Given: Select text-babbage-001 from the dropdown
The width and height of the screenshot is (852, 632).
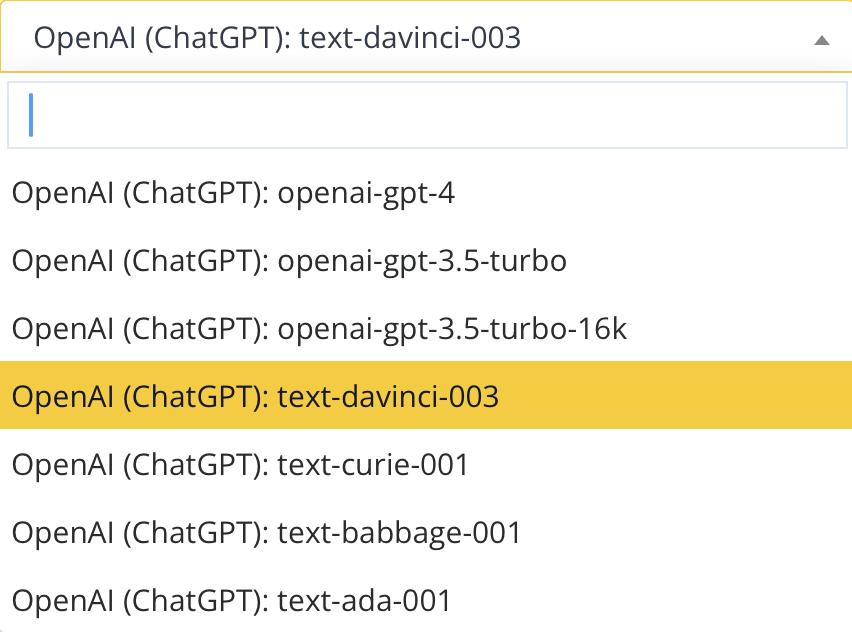Looking at the screenshot, I should tap(266, 533).
